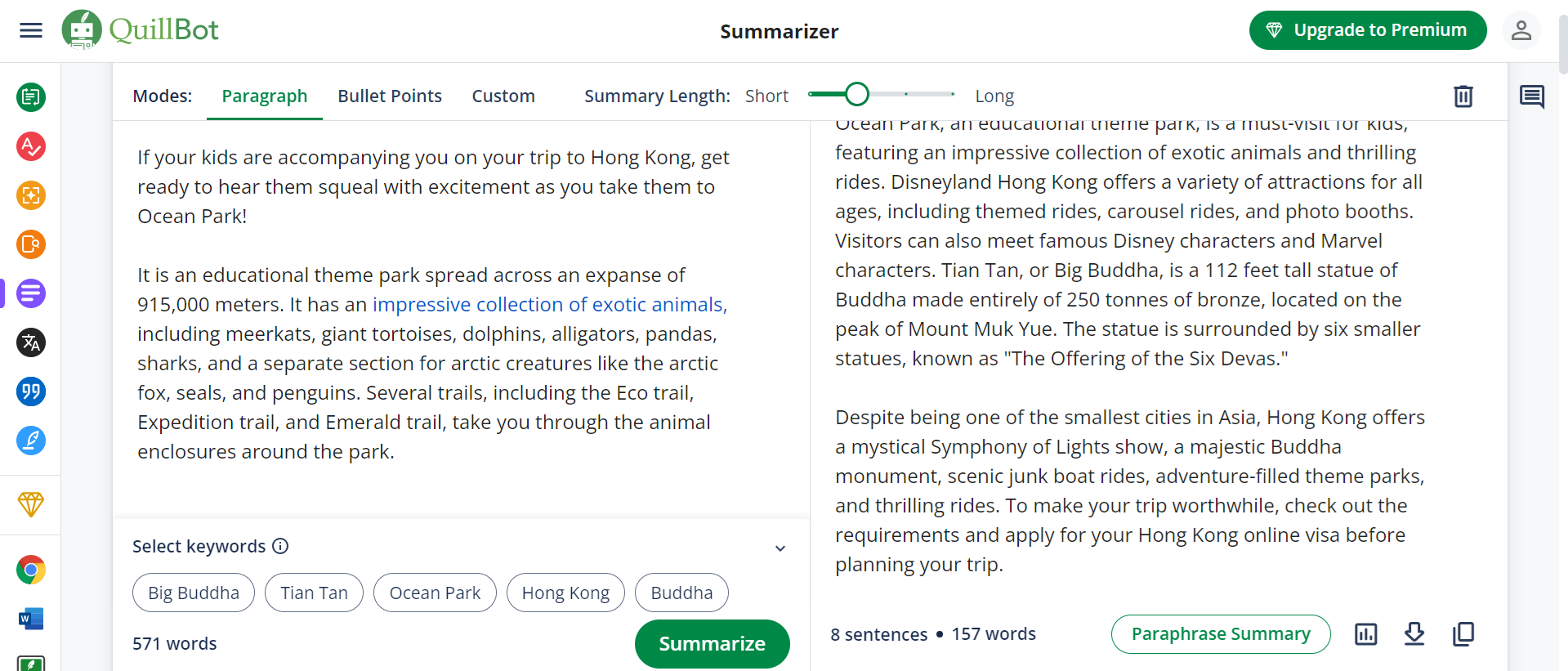
Task: Open the Plagiarism Checker tool
Action: coord(30,244)
